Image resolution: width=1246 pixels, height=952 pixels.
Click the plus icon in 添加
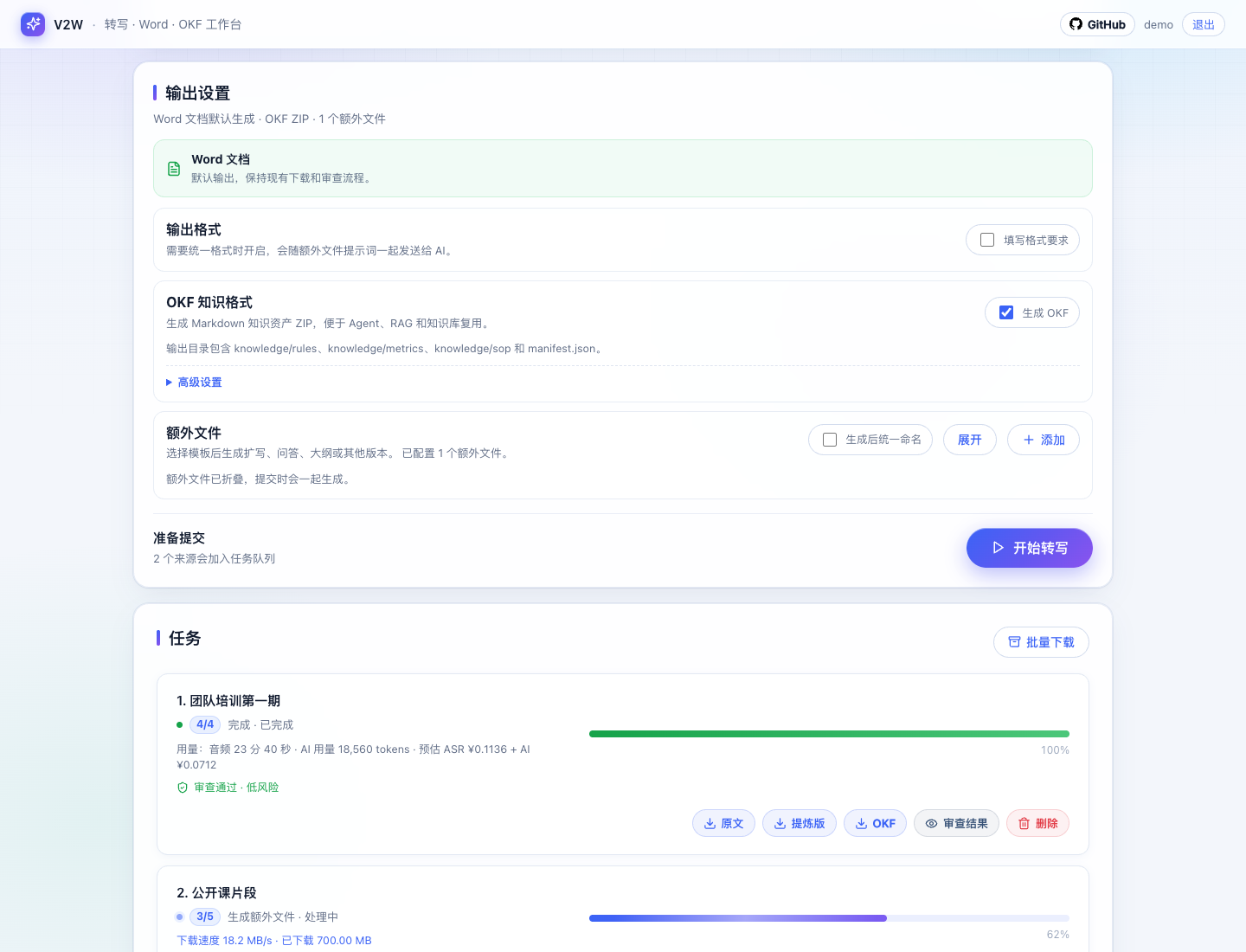[1029, 440]
